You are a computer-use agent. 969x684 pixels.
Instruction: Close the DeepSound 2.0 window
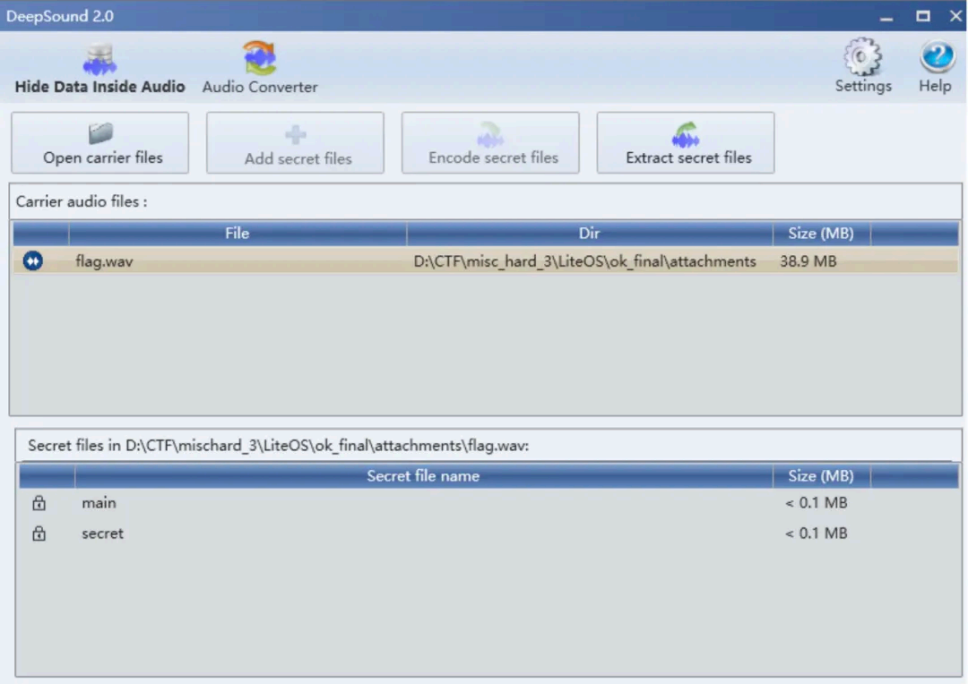(956, 16)
